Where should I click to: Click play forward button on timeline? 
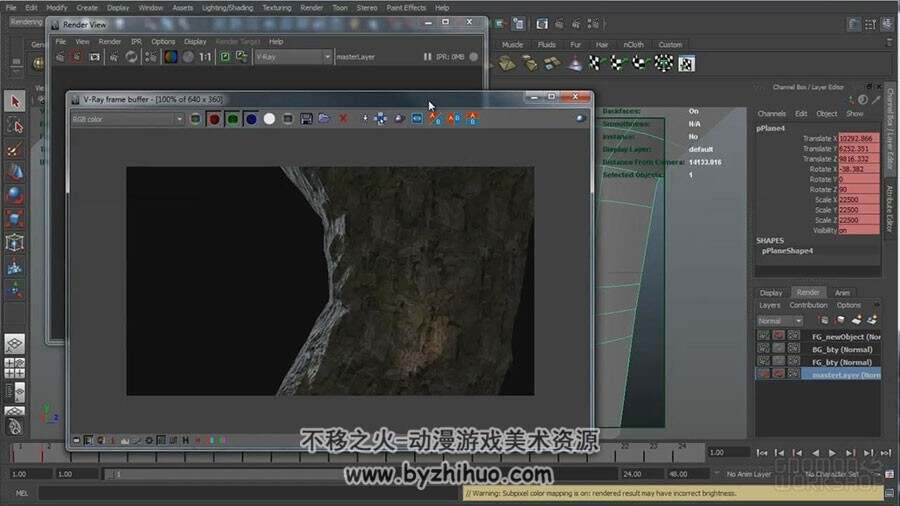[833, 453]
